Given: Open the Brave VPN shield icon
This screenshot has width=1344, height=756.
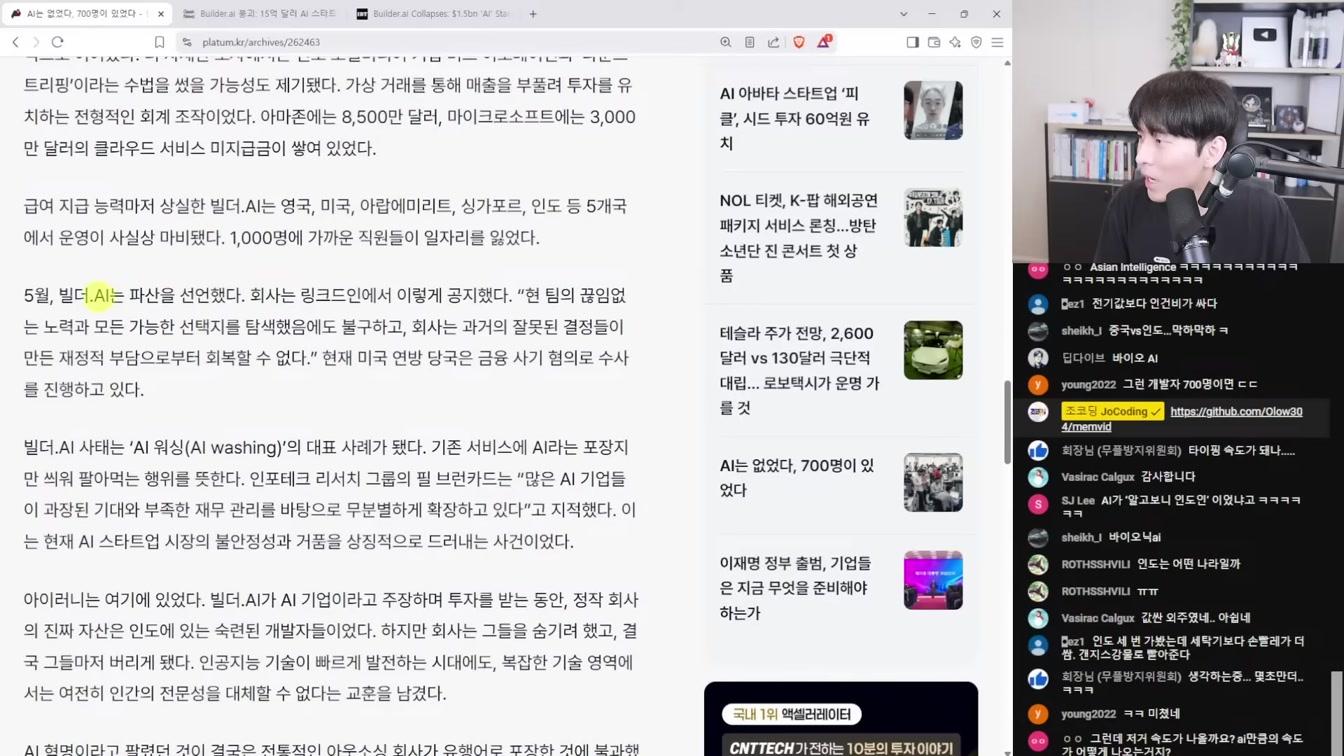Looking at the screenshot, I should tap(976, 42).
